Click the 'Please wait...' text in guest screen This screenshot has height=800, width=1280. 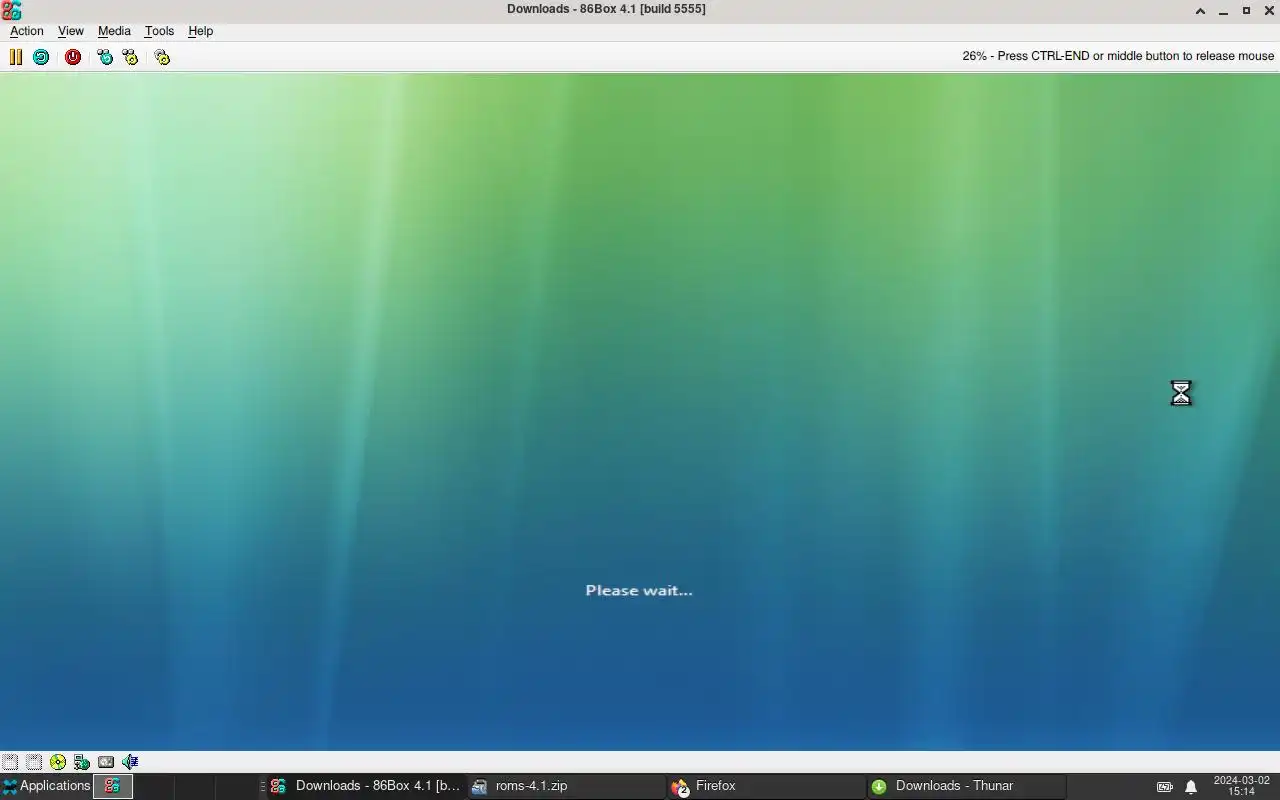639,590
